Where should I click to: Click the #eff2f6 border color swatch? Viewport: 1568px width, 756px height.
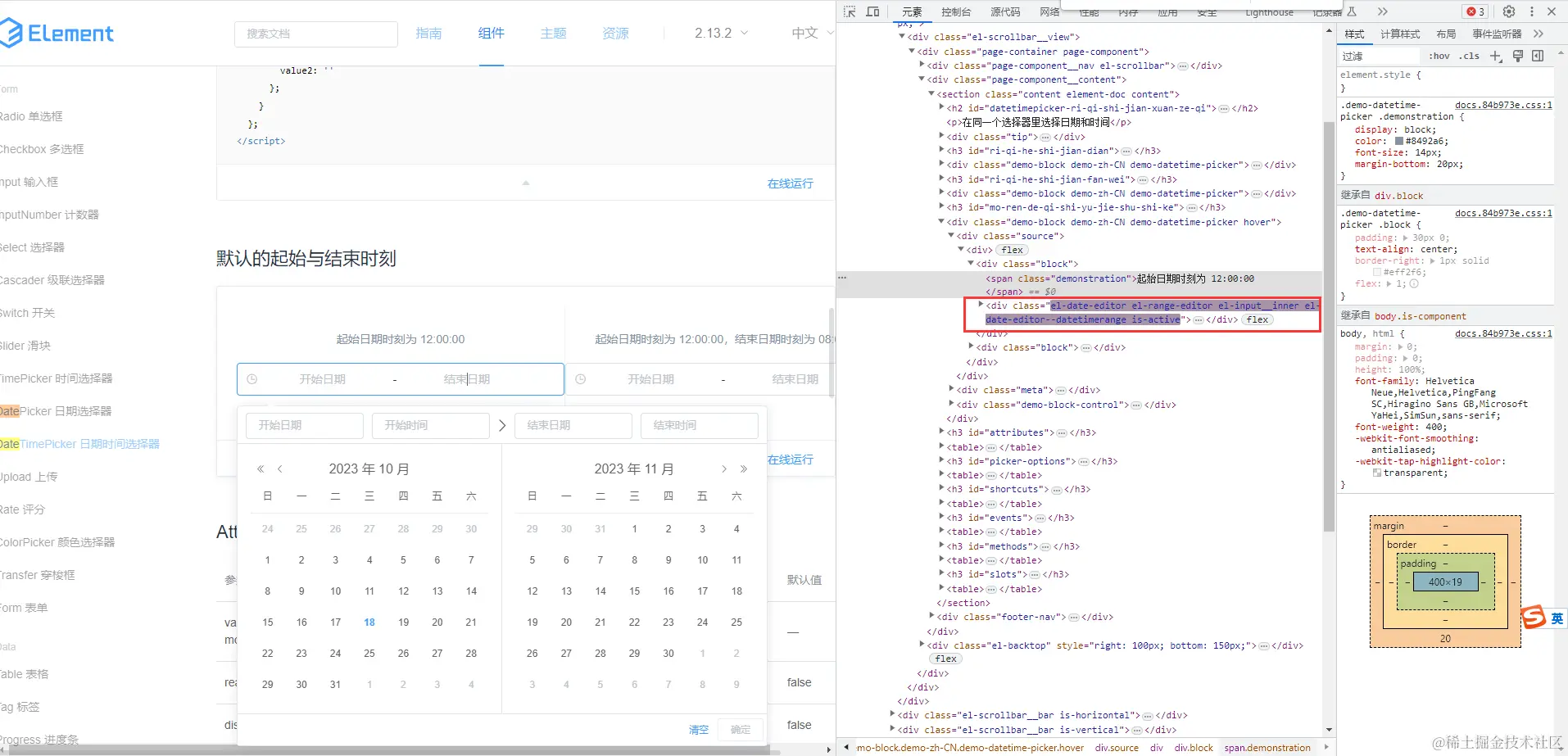click(x=1377, y=272)
